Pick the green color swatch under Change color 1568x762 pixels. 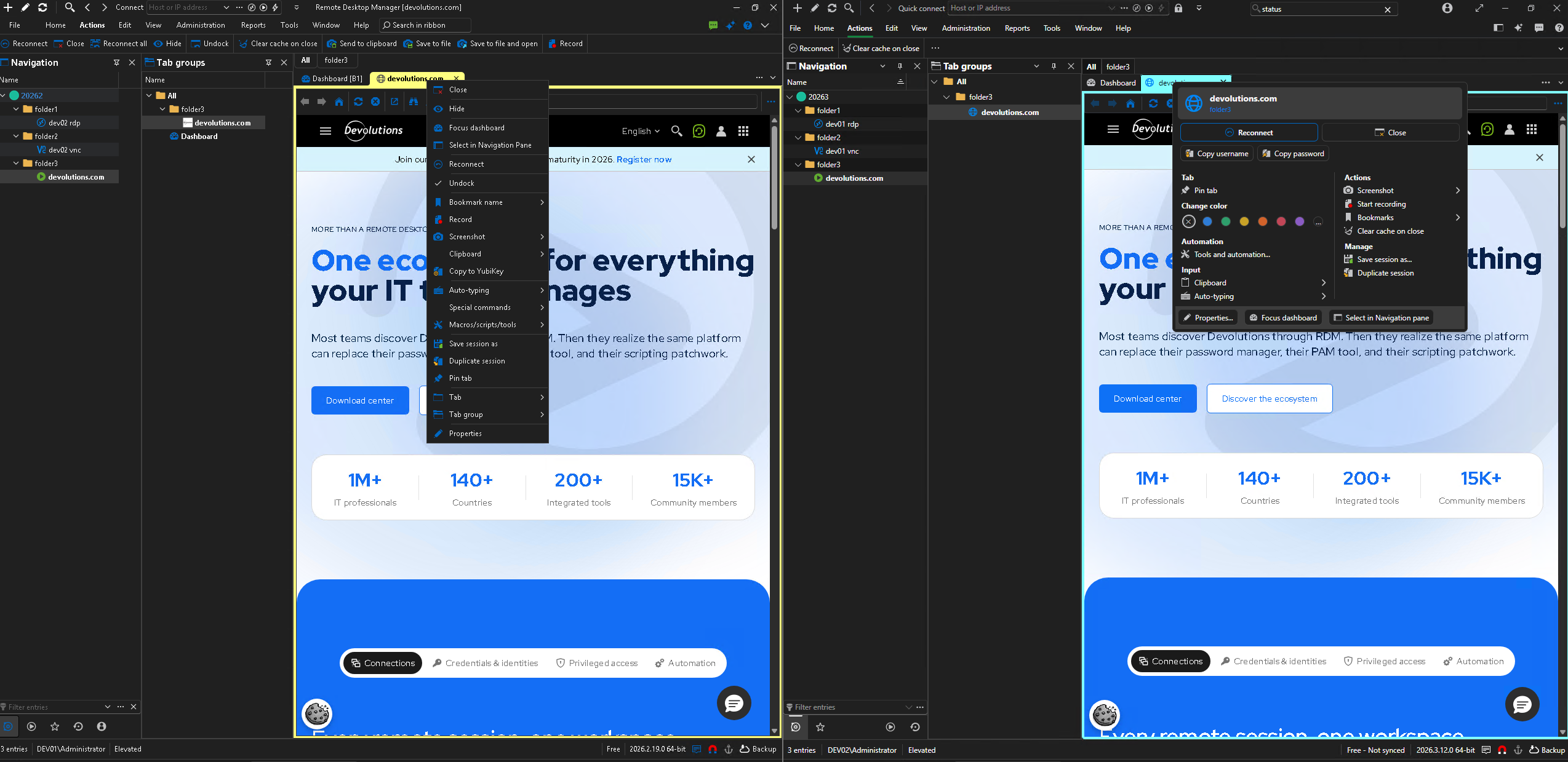point(1225,222)
